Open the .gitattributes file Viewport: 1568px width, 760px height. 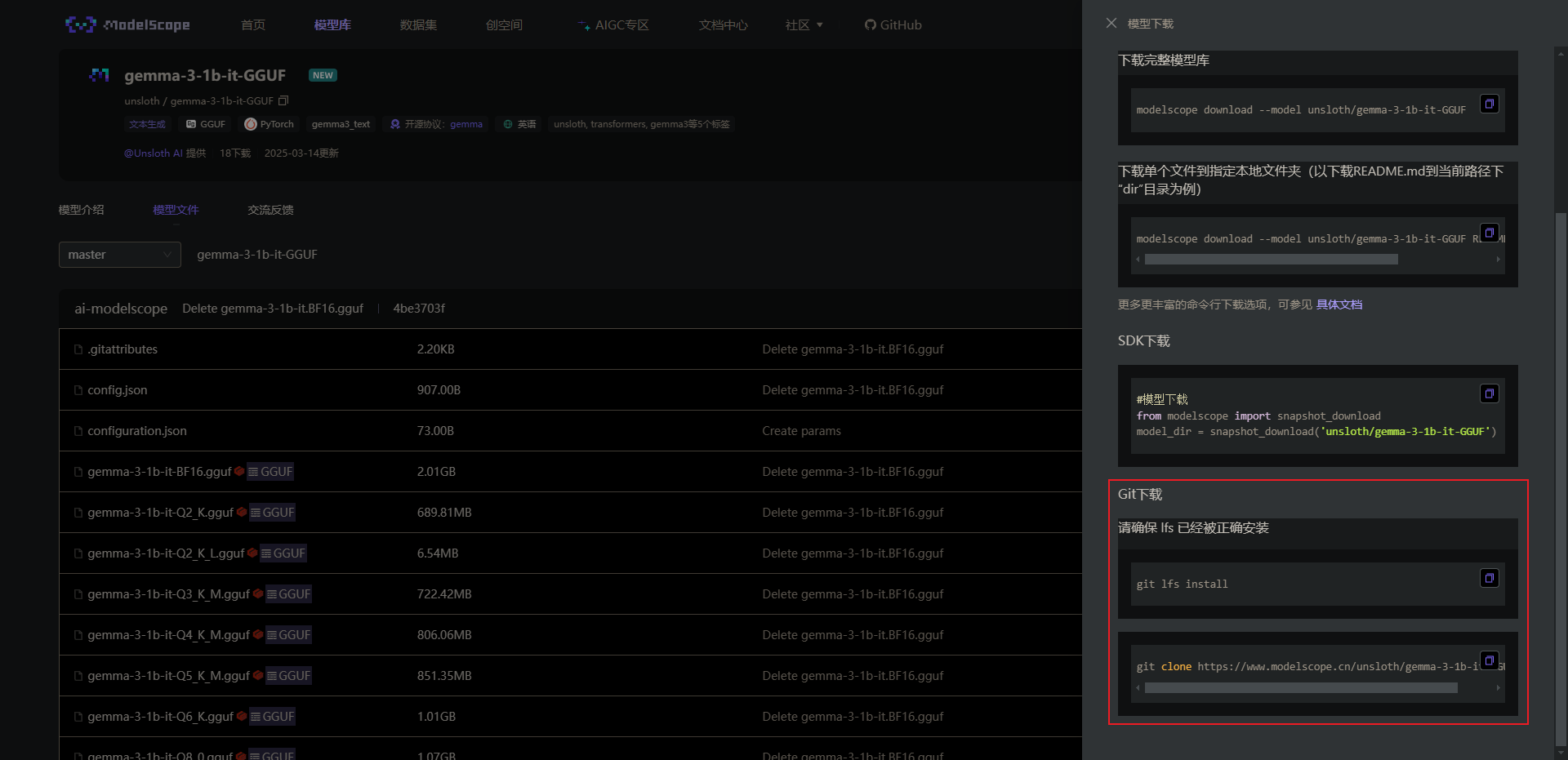(x=122, y=349)
